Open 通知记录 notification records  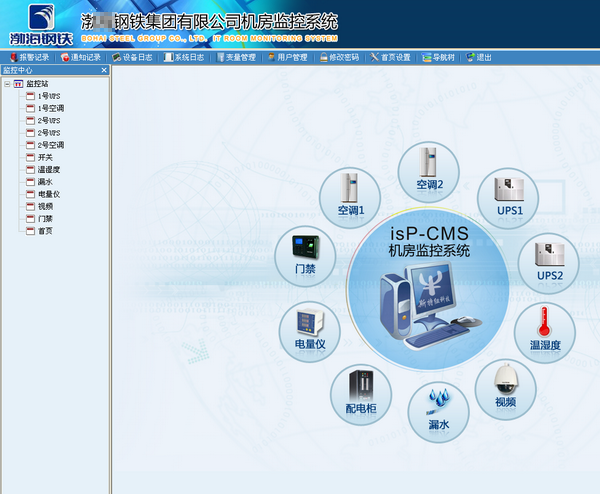pyautogui.click(x=81, y=57)
